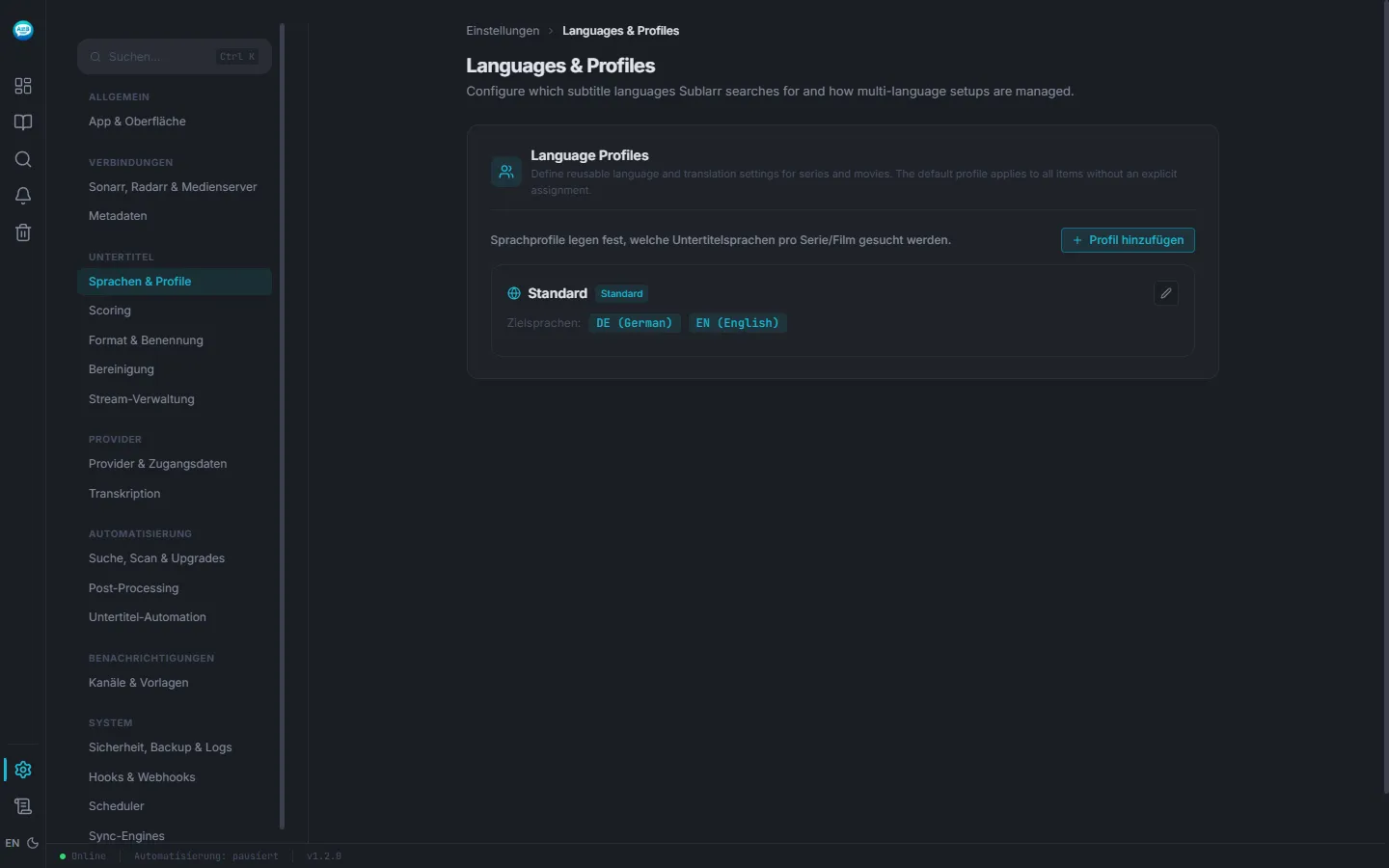Viewport: 1389px width, 868px height.
Task: Open the trash bin icon in sidebar
Action: tap(23, 232)
